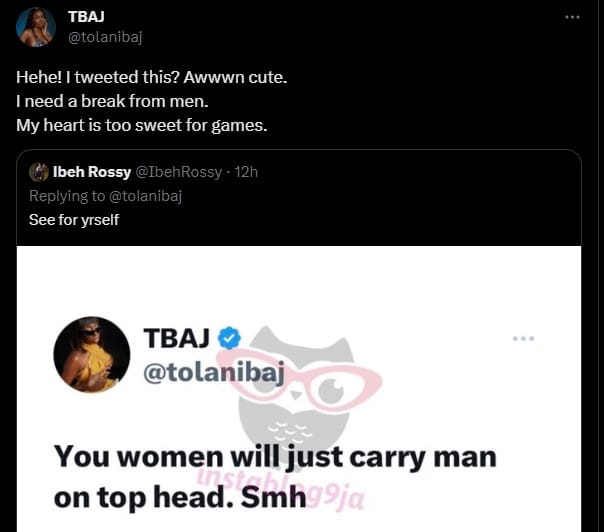Viewport: 604px width, 532px height.
Task: Click the 12h timestamp of quoted tweet
Action: tap(246, 172)
